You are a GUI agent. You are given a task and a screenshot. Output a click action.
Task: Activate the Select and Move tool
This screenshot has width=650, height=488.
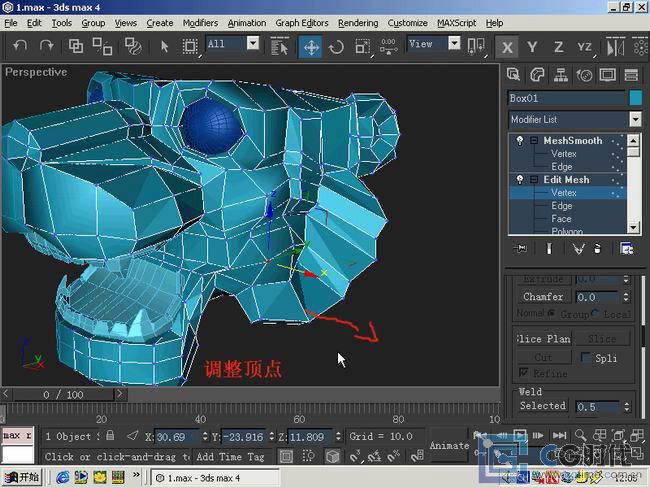pyautogui.click(x=311, y=46)
